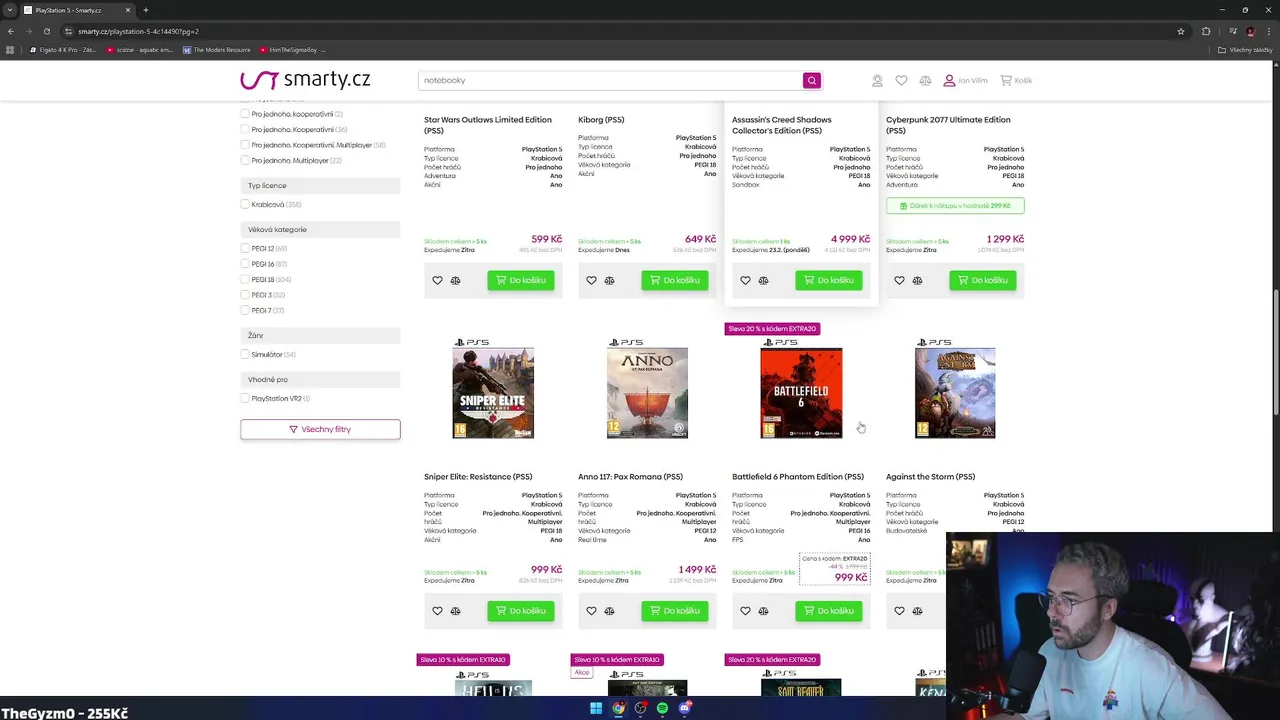
Task: Reload the page in the browser
Action: [46, 31]
